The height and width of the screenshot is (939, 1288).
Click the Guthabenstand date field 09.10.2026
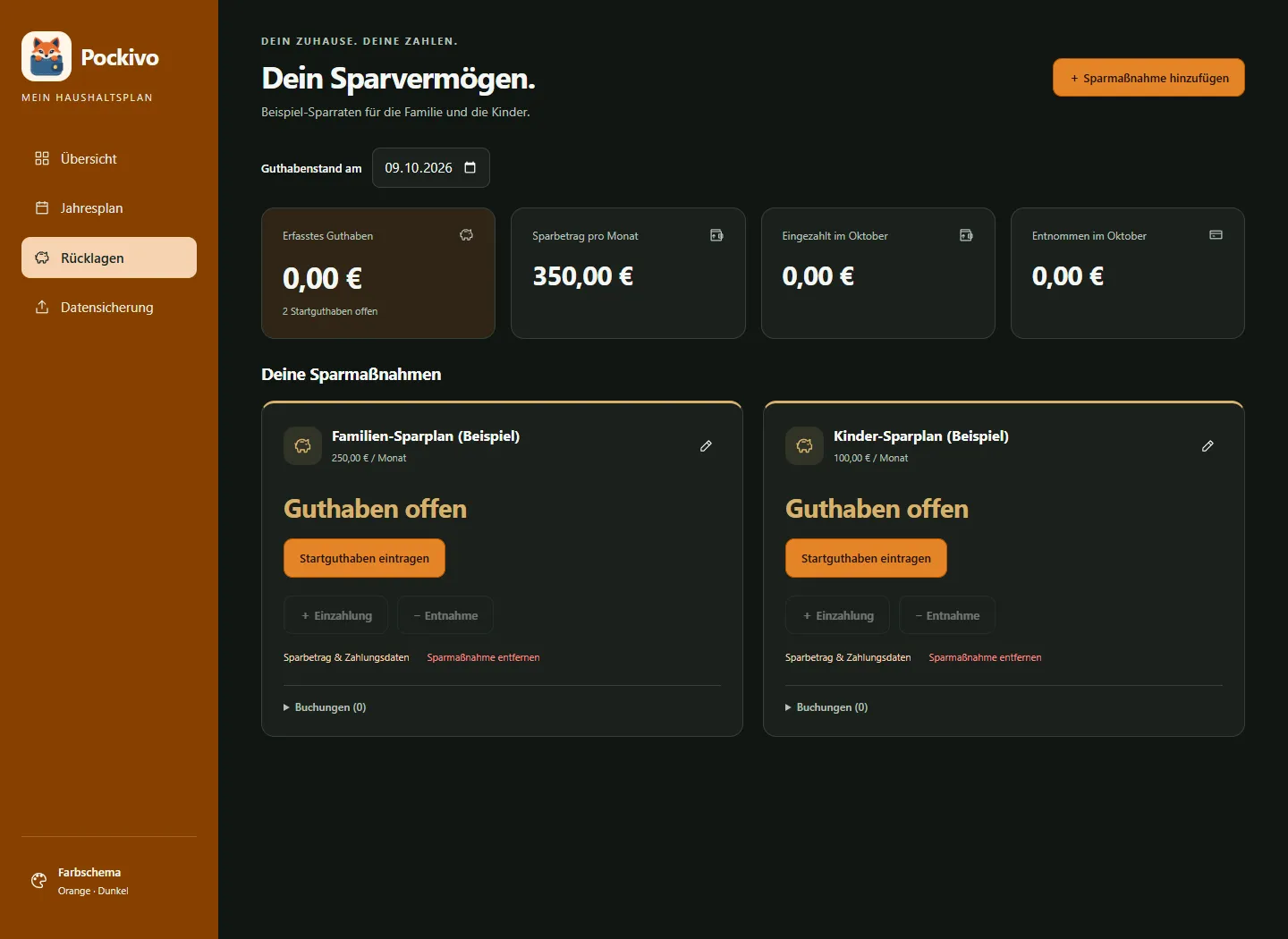point(431,167)
